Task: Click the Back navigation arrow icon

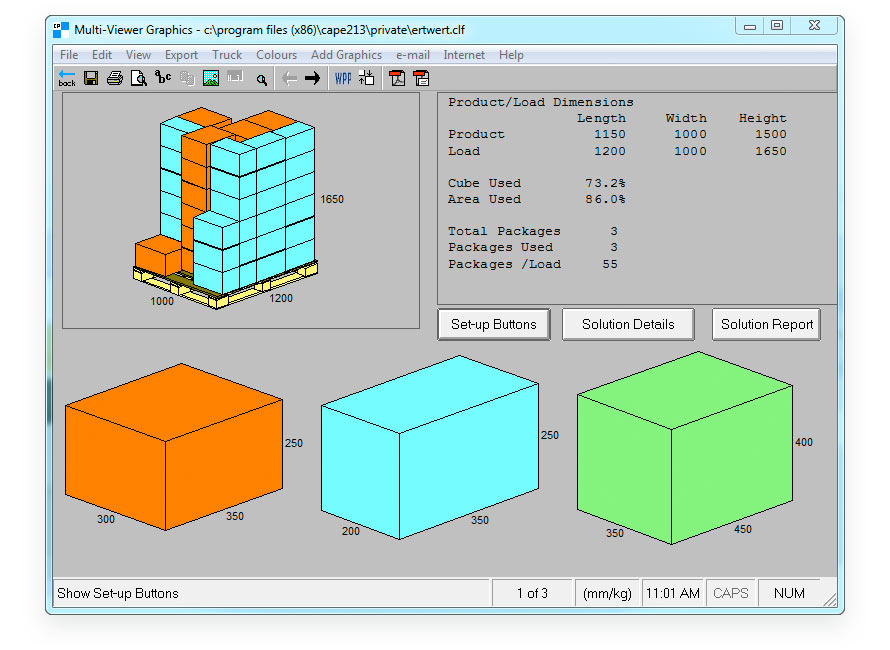Action: point(67,78)
